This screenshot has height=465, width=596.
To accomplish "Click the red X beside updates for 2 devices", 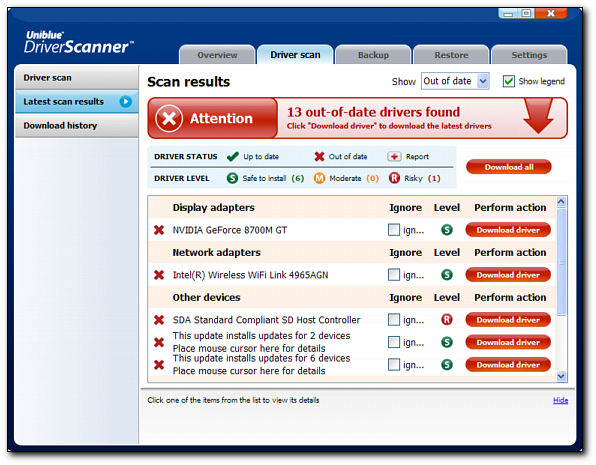I will click(159, 342).
